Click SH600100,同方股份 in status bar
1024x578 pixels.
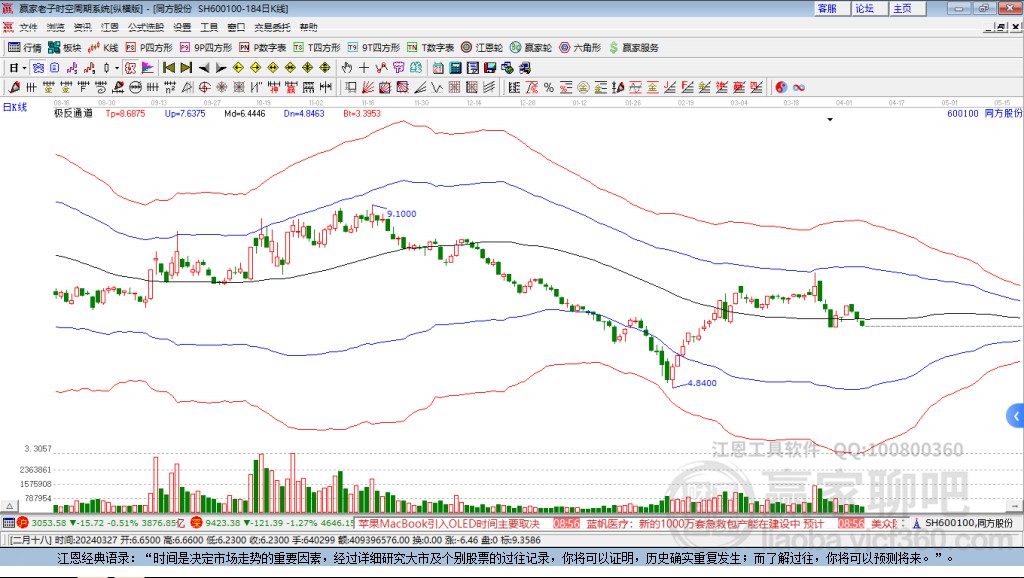click(969, 523)
